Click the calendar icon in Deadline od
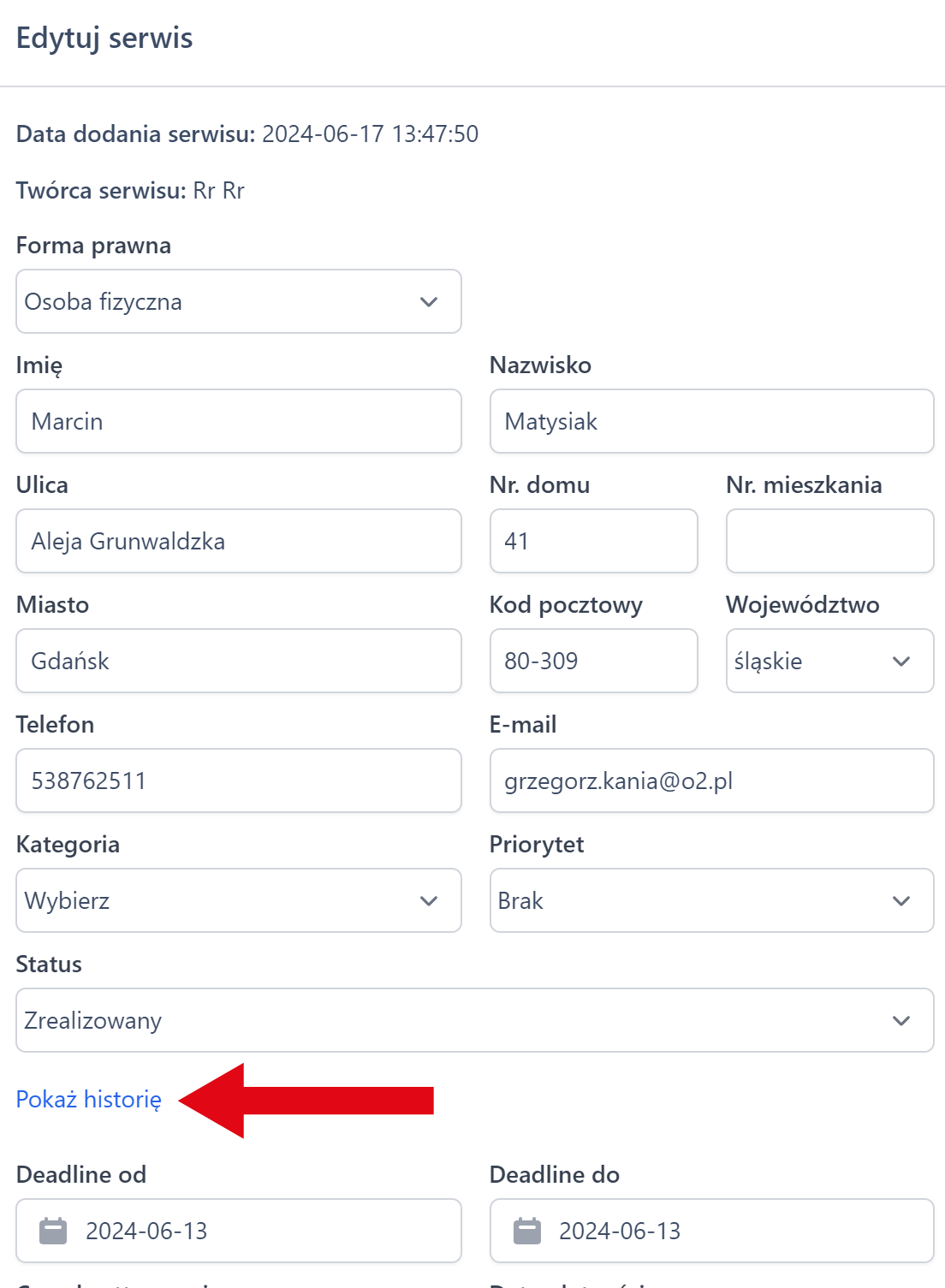This screenshot has width=945, height=1288. pos(53,1231)
